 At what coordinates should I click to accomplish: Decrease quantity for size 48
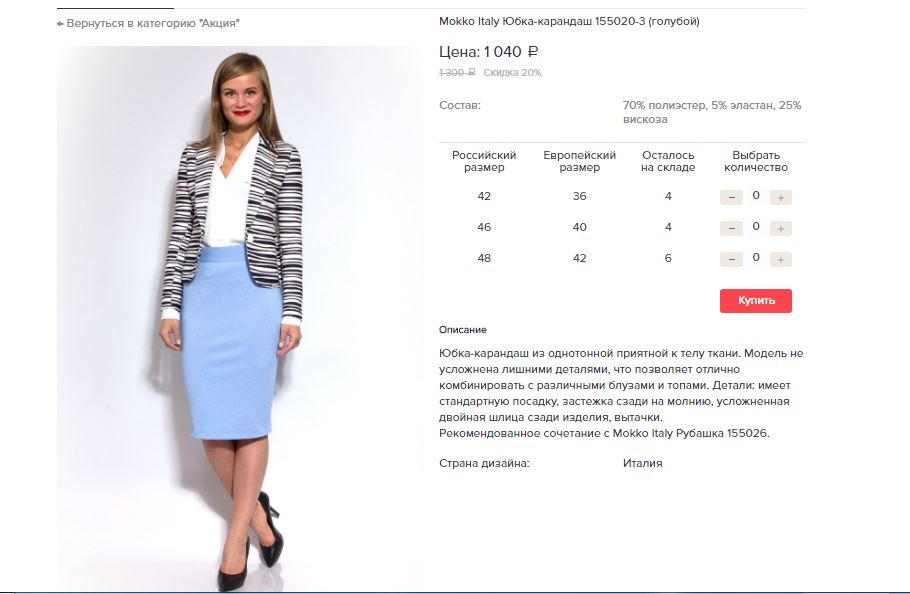731,259
